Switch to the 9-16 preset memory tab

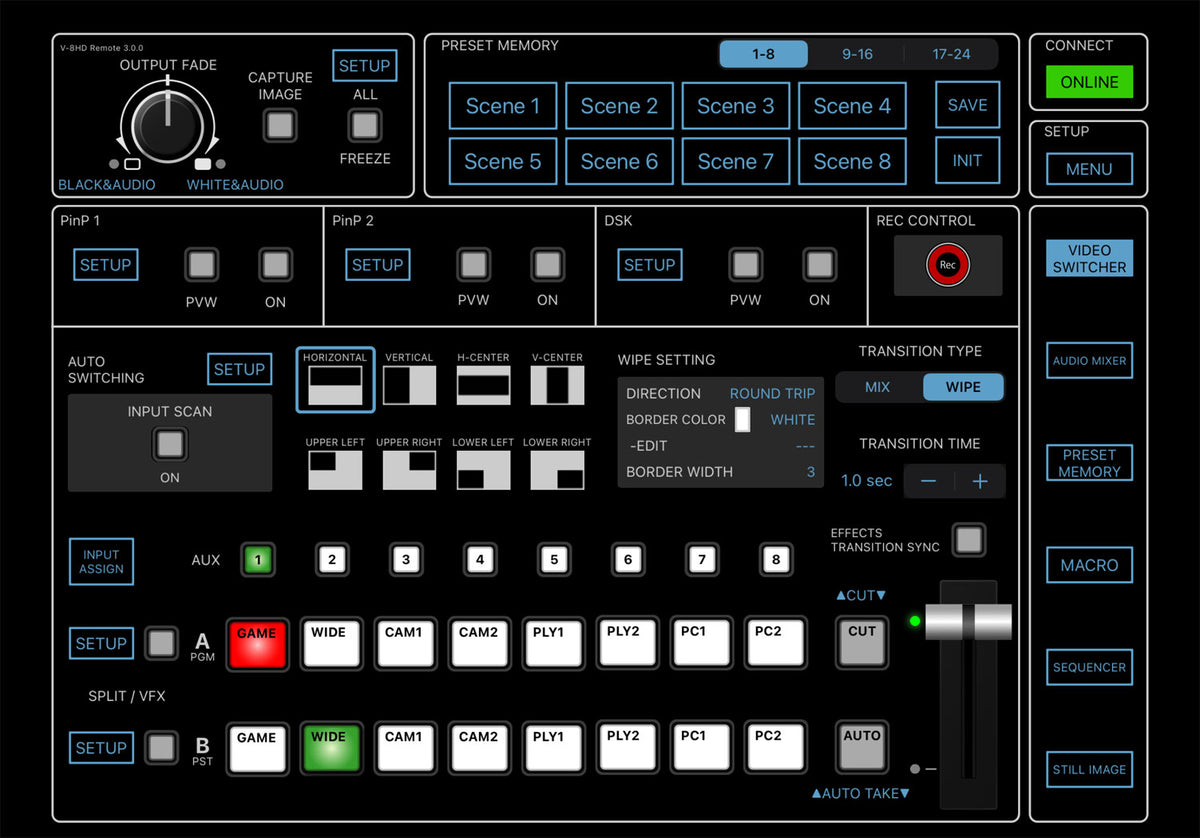(858, 54)
